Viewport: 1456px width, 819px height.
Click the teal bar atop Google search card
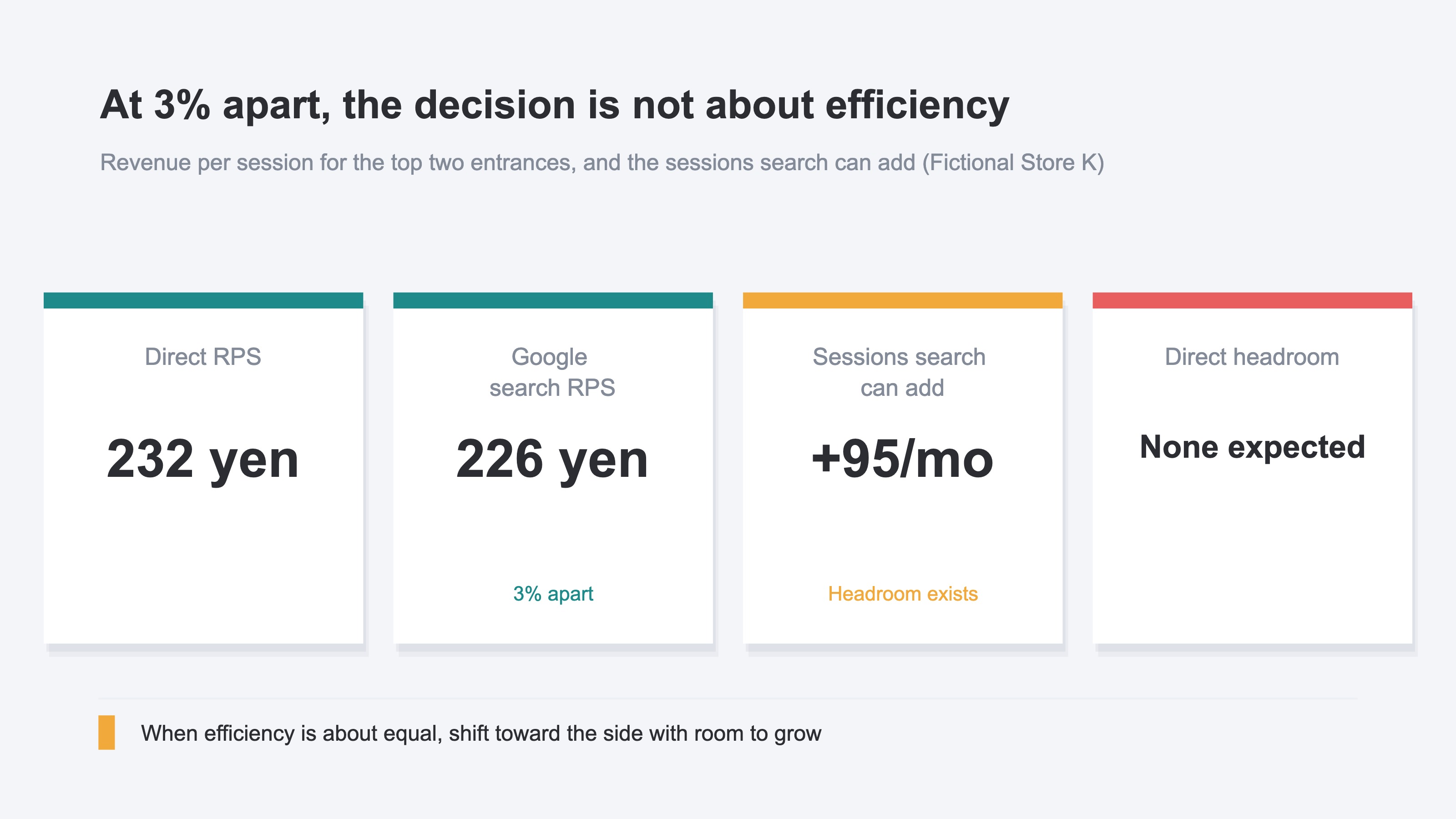pyautogui.click(x=553, y=300)
